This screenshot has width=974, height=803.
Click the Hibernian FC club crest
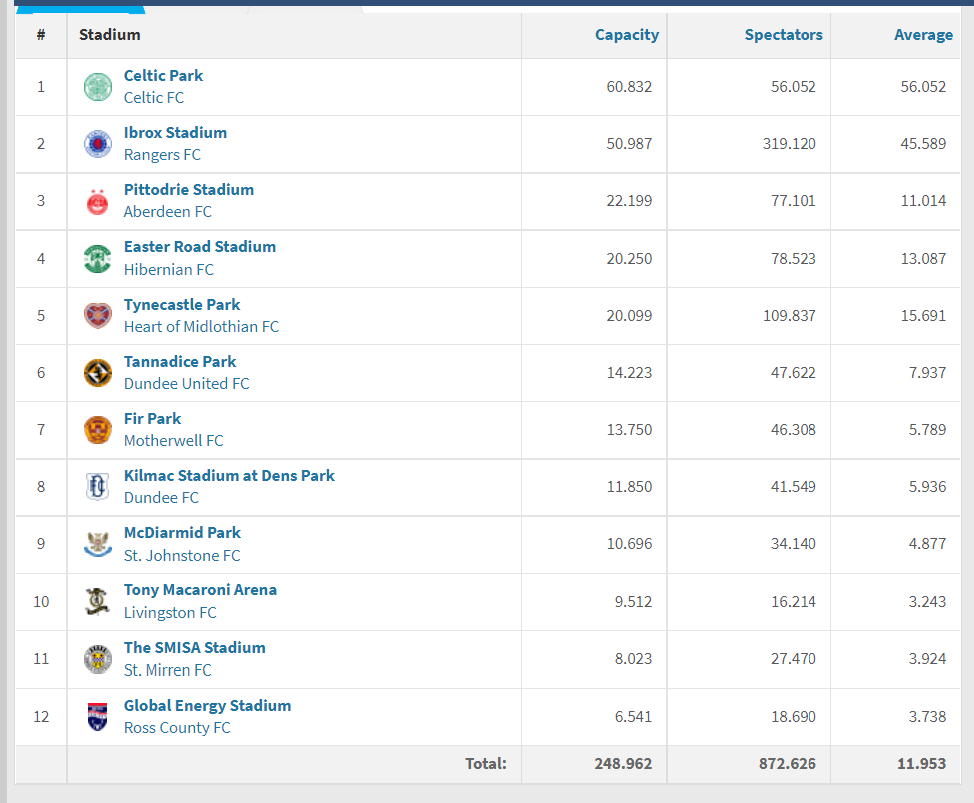click(x=97, y=258)
